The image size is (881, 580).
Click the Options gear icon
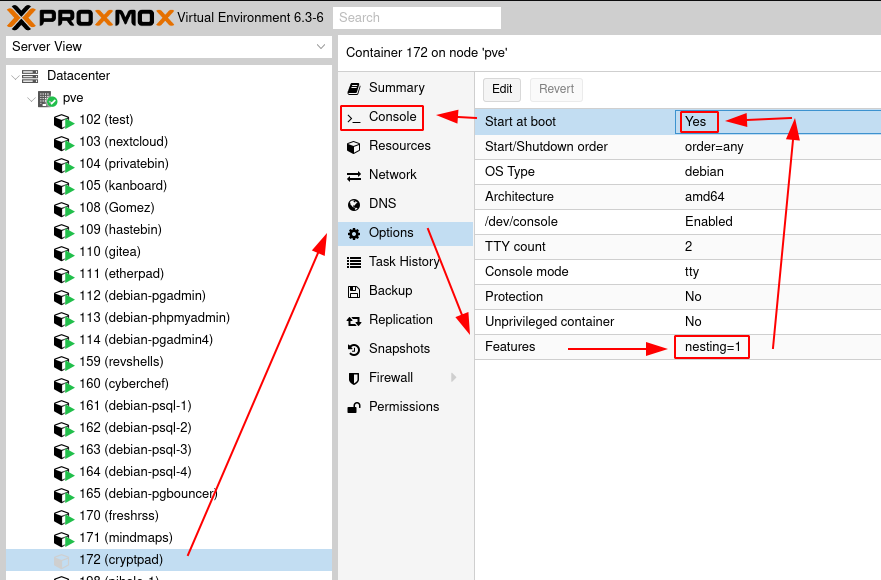coord(353,234)
